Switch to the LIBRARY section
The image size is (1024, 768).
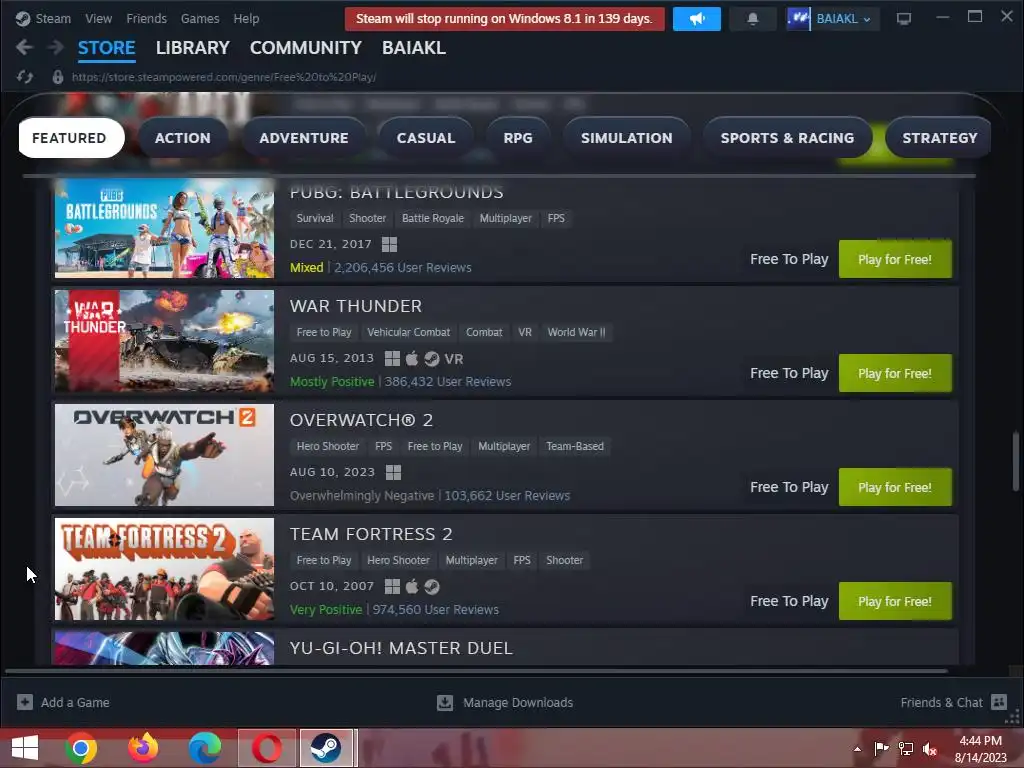point(193,48)
